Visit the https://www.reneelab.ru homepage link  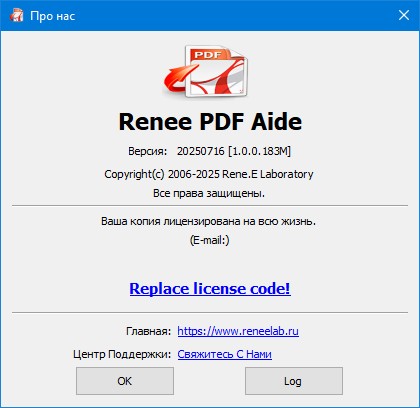(x=238, y=331)
